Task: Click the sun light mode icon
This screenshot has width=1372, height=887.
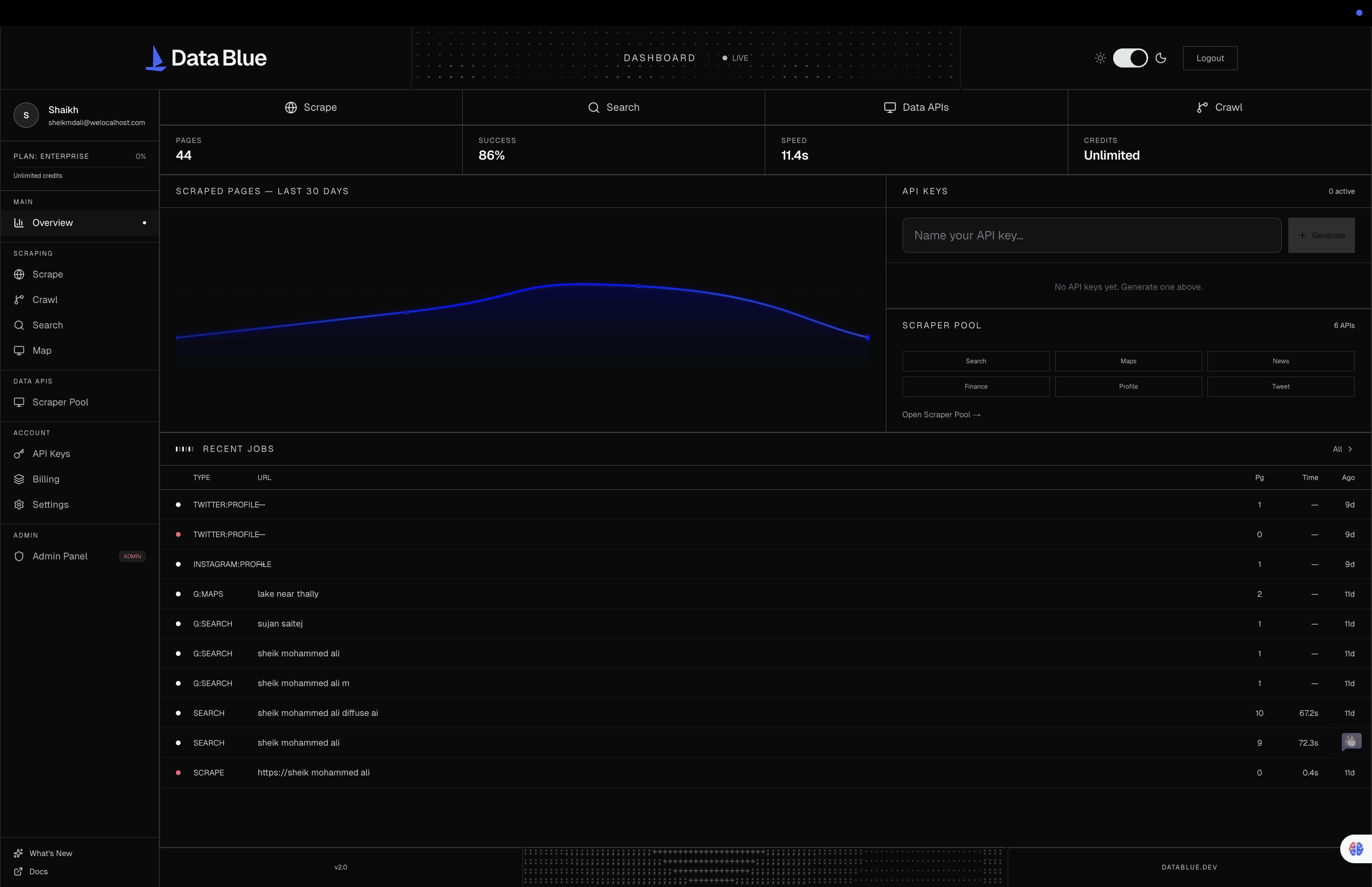Action: click(1100, 58)
